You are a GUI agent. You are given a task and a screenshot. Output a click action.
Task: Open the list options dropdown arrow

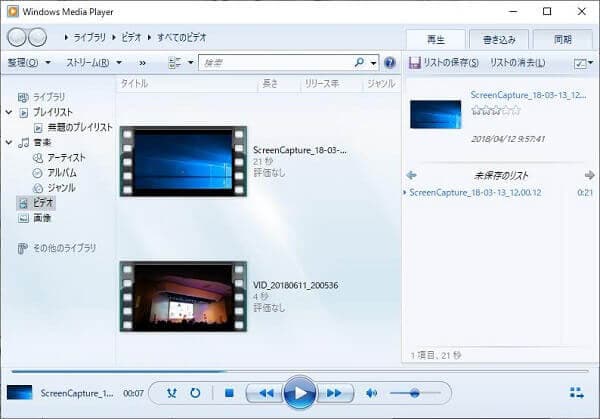[x=590, y=62]
